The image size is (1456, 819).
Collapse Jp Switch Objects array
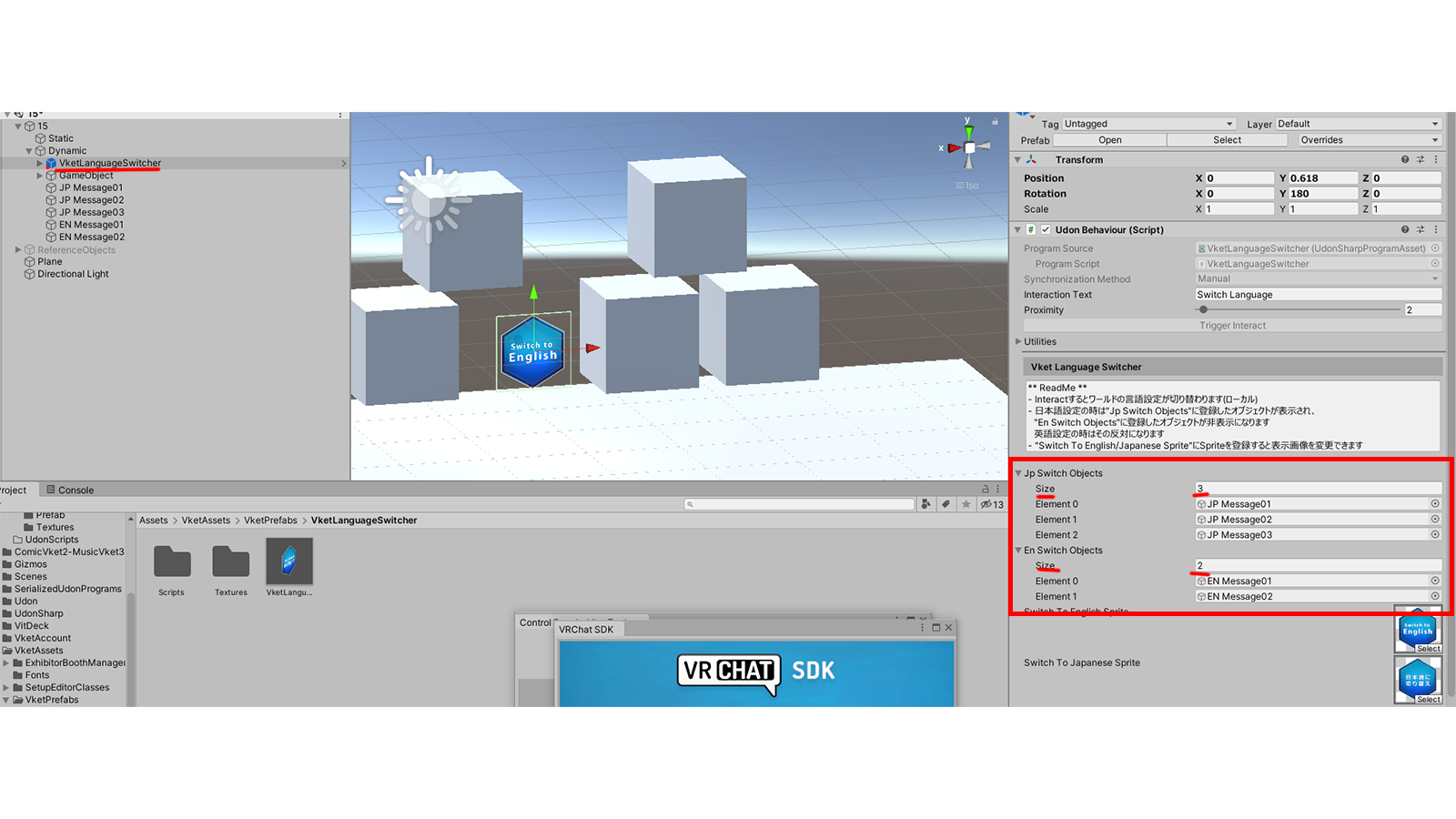tap(1018, 473)
